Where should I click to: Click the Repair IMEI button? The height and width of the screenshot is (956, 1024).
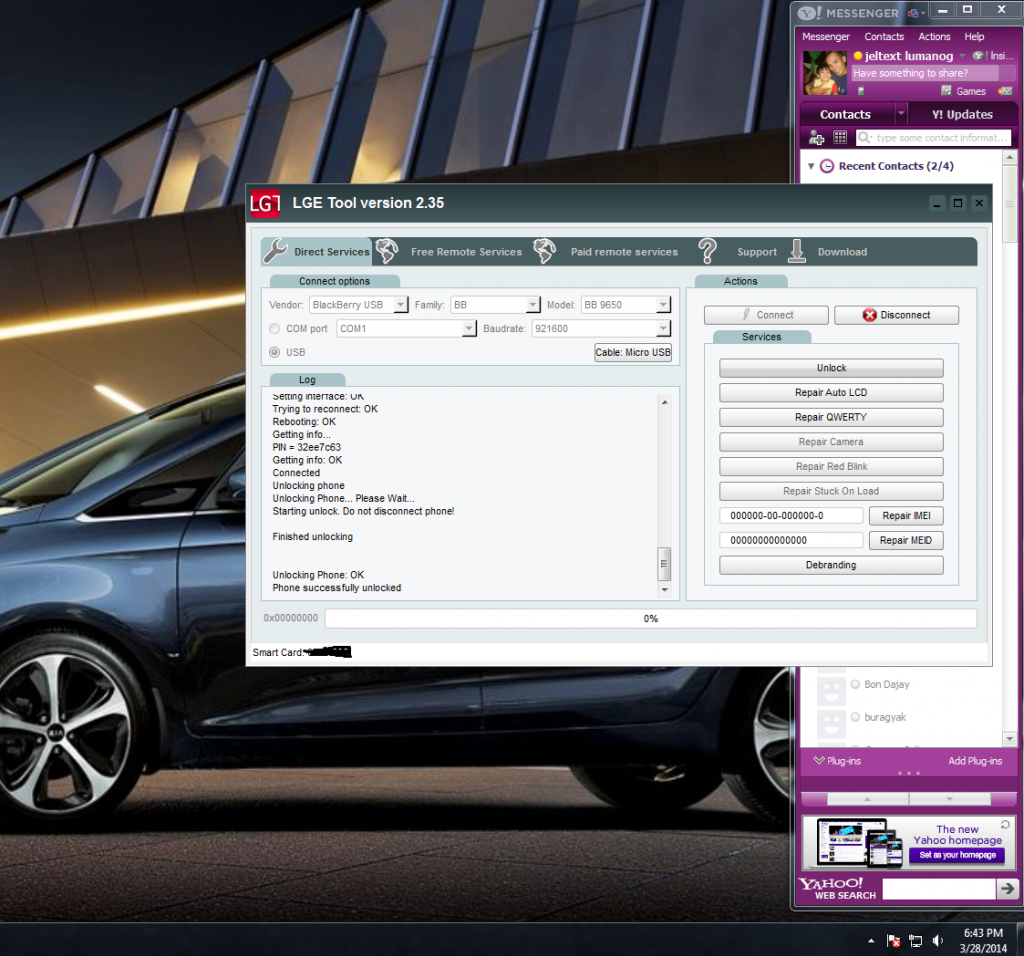pos(906,516)
